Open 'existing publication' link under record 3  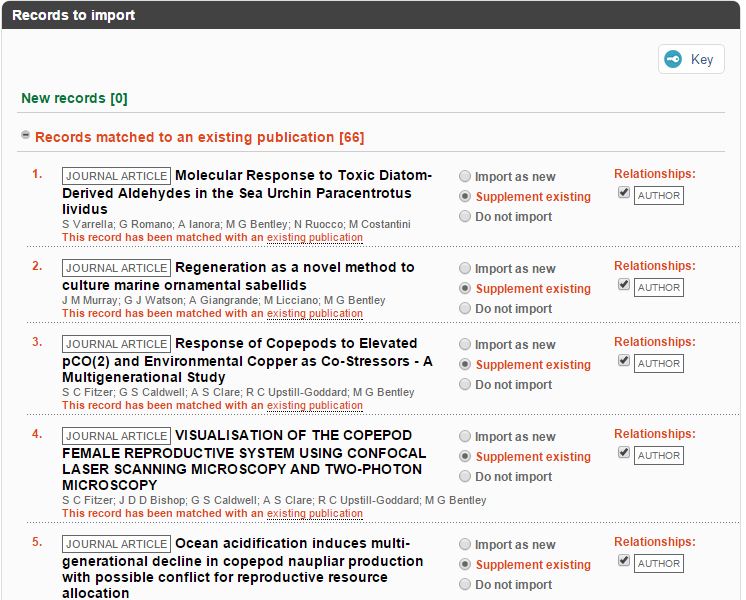(314, 405)
